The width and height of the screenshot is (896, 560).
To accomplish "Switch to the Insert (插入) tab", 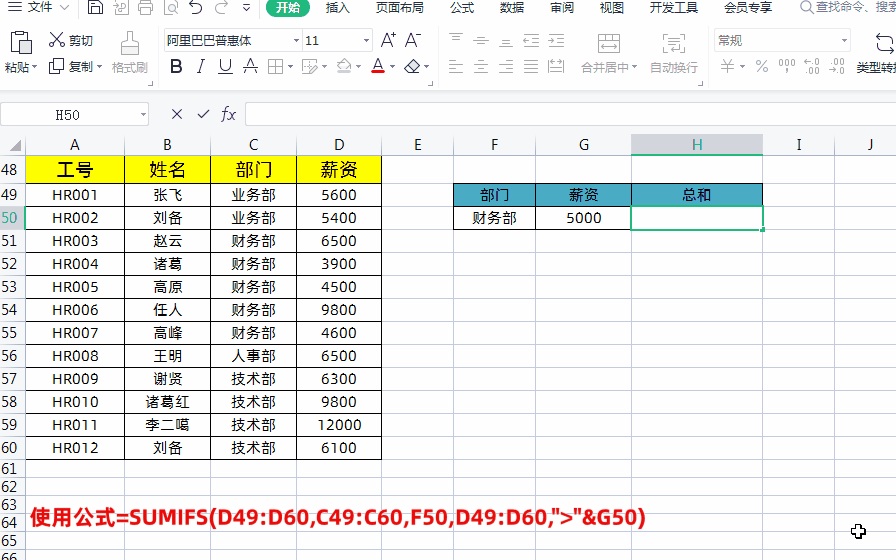I will tap(337, 7).
